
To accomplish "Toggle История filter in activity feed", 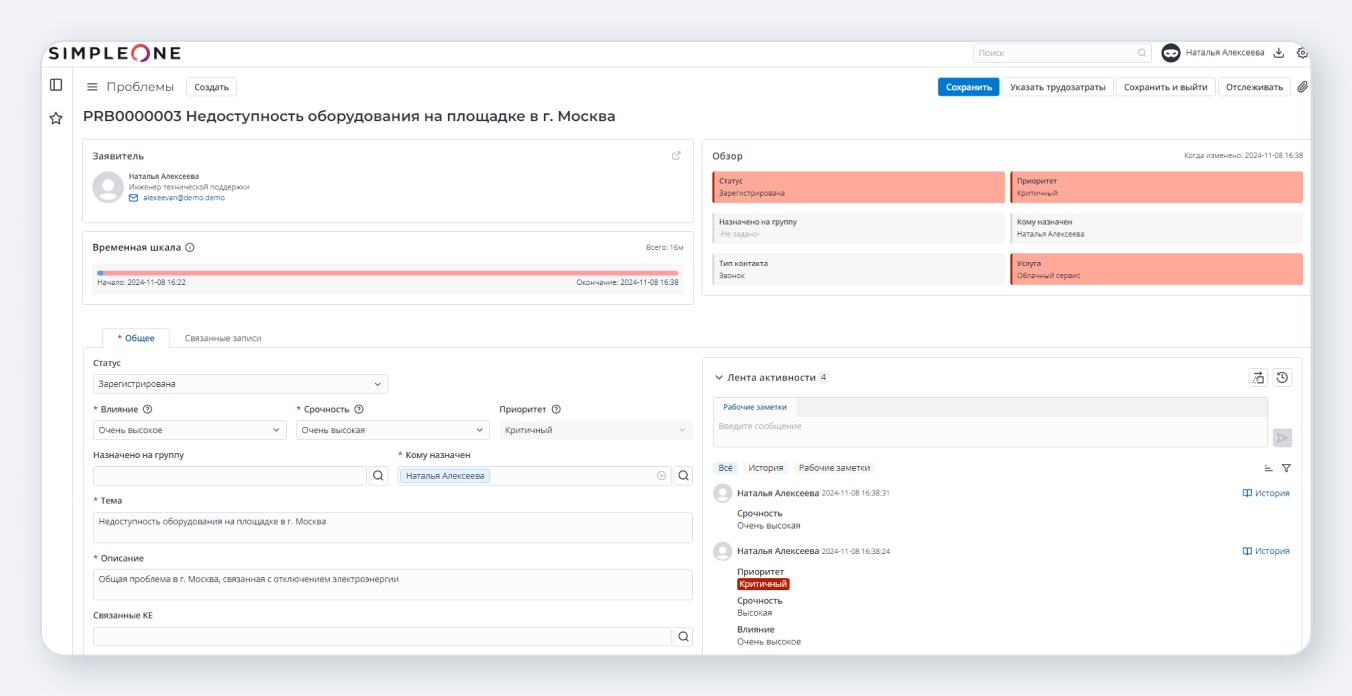I will [766, 468].
